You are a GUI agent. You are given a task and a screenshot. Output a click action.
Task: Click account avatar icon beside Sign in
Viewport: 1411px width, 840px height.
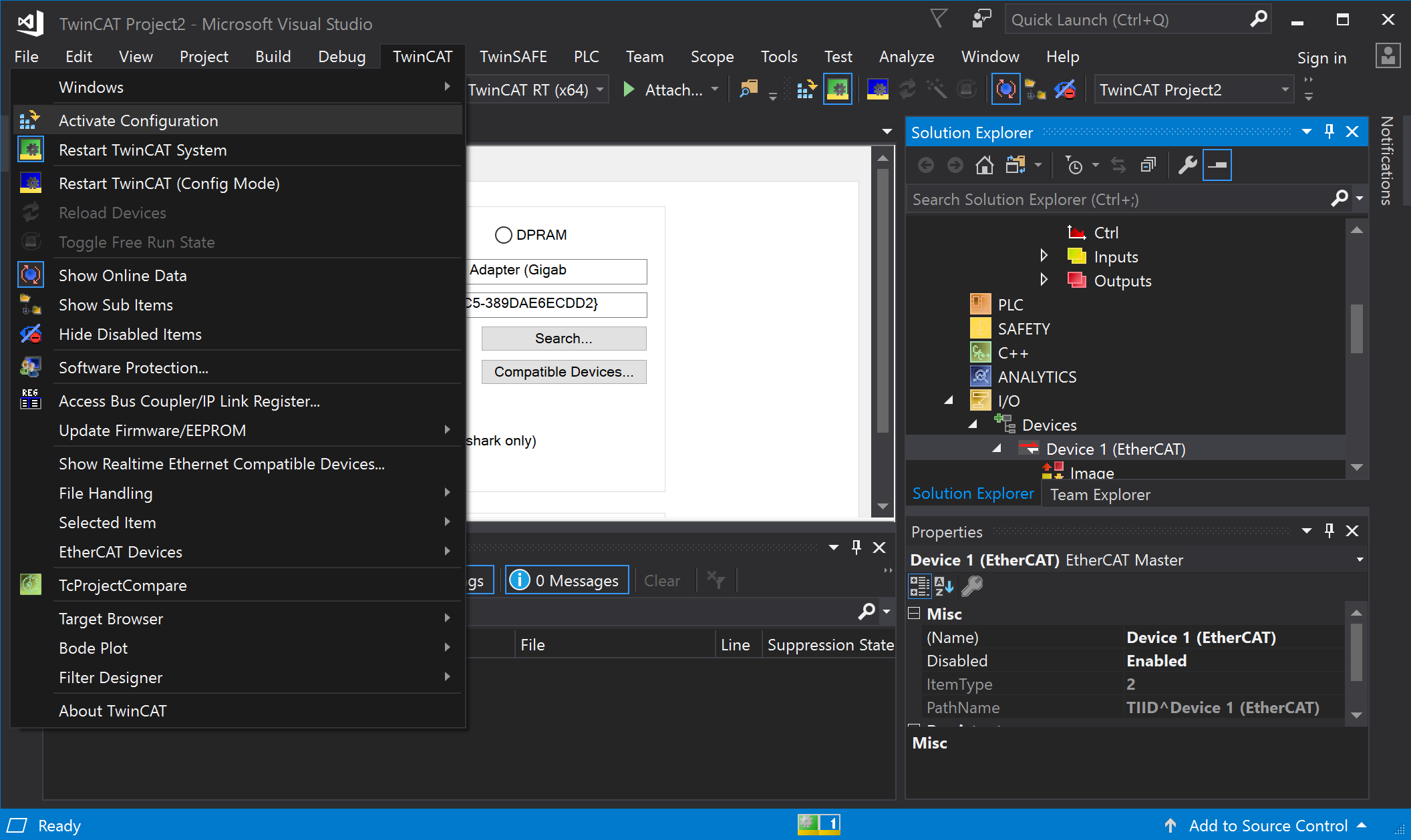[1388, 56]
